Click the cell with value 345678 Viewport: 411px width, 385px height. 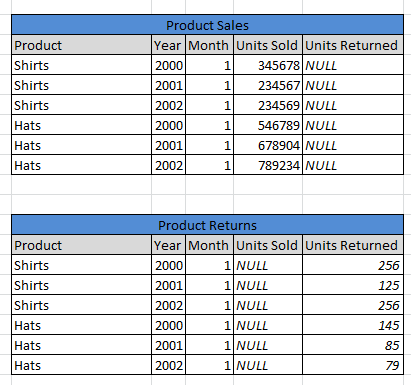point(268,65)
